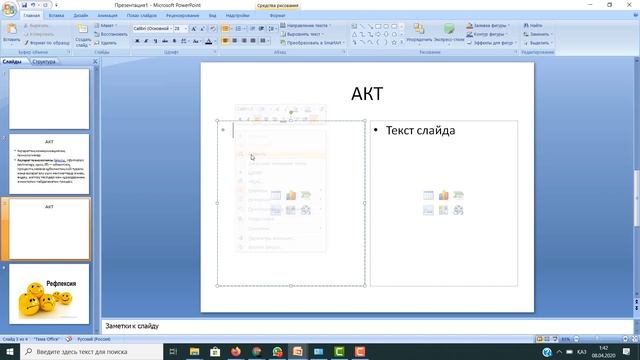
Task: Align text right in the paragraph group
Action: (244, 41)
